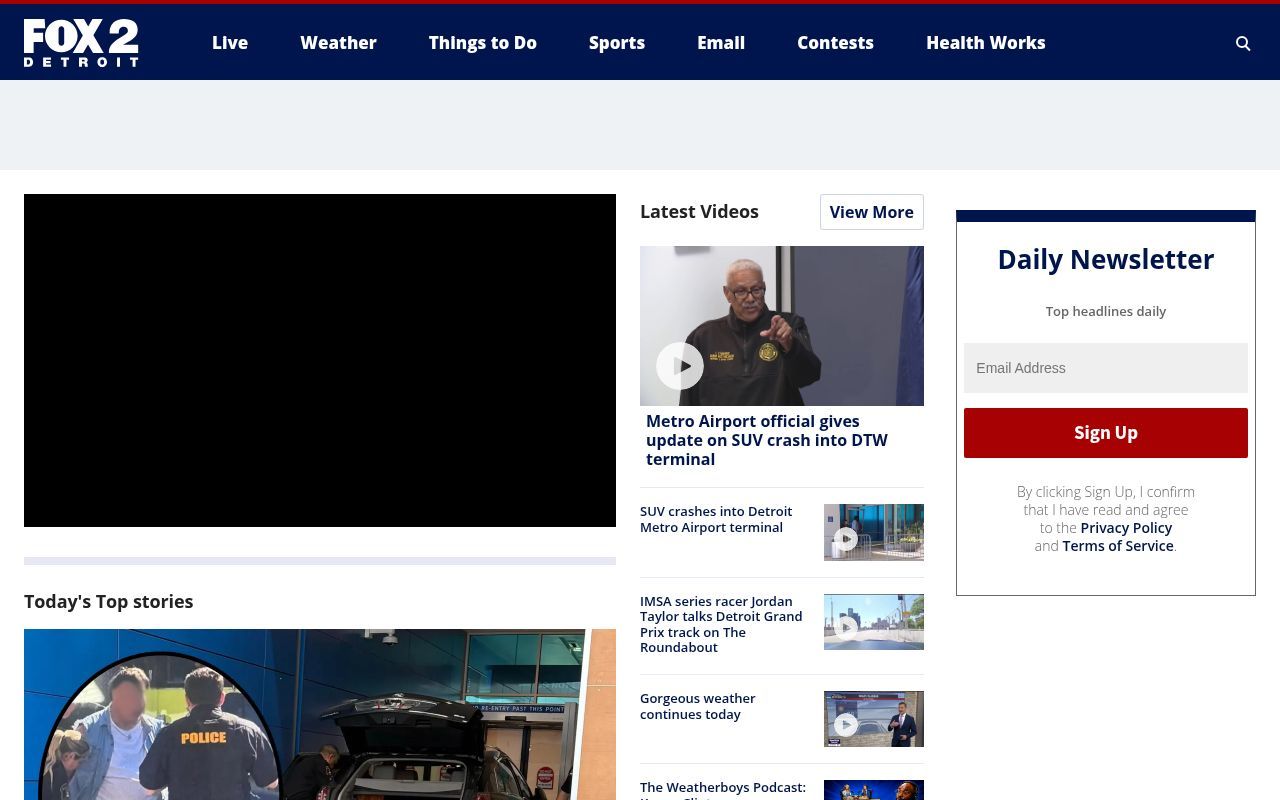Open the top story police image
Viewport: 1280px width, 800px height.
pos(320,714)
